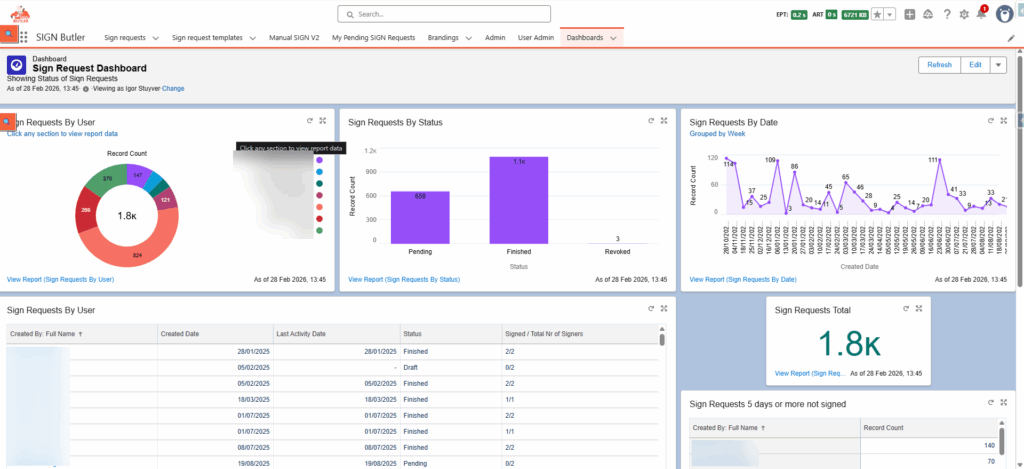Expand the Brandings tab chevron

[x=469, y=38]
